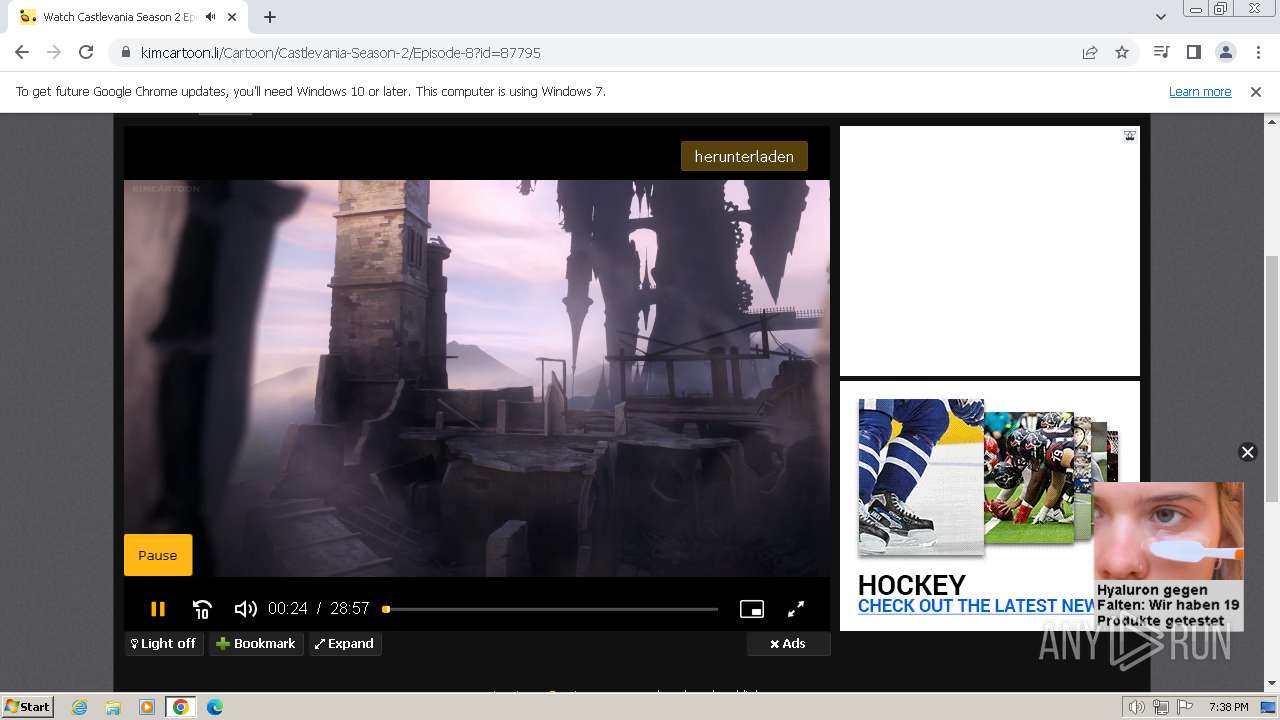
Task: Select the Chrome taskbar icon
Action: point(180,707)
